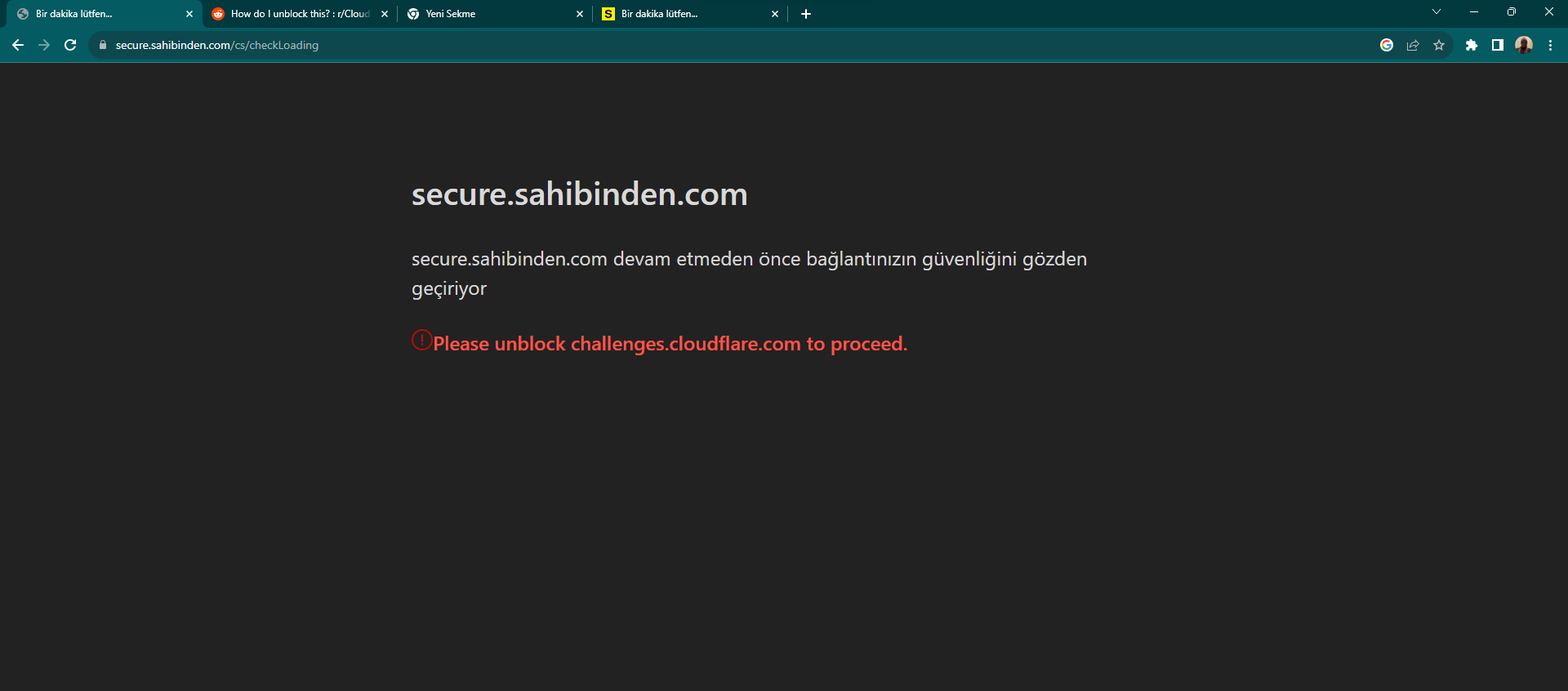The image size is (1568, 691).
Task: Go back to the previous page
Action: pos(18,45)
